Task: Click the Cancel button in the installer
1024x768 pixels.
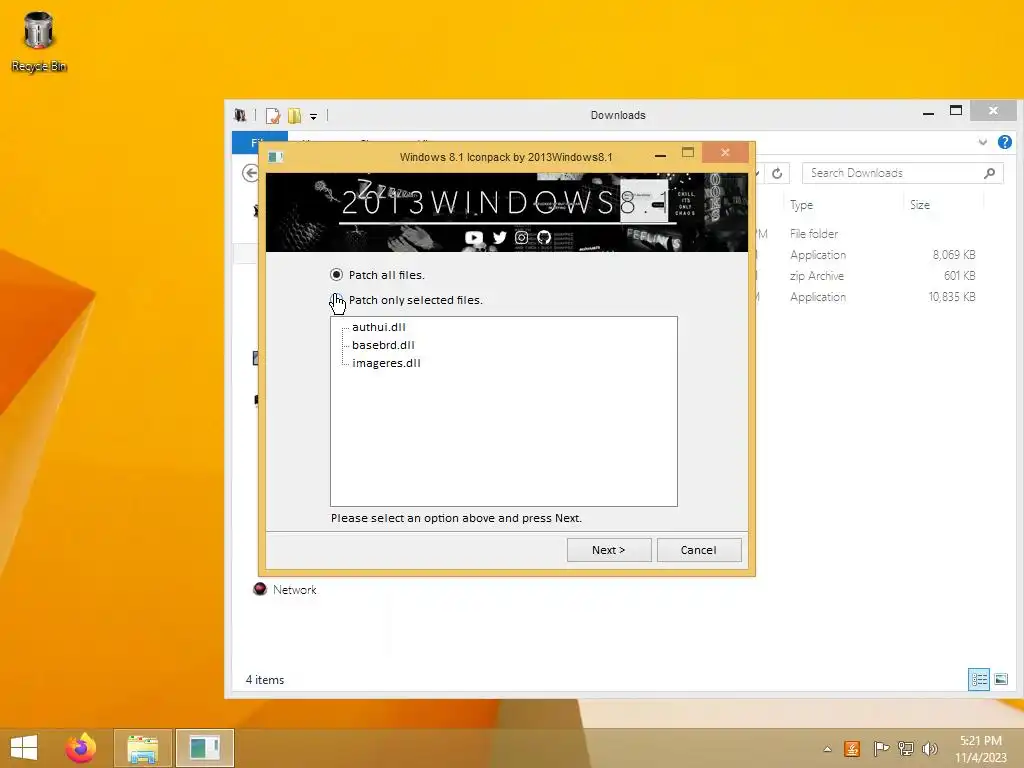Action: 699,550
